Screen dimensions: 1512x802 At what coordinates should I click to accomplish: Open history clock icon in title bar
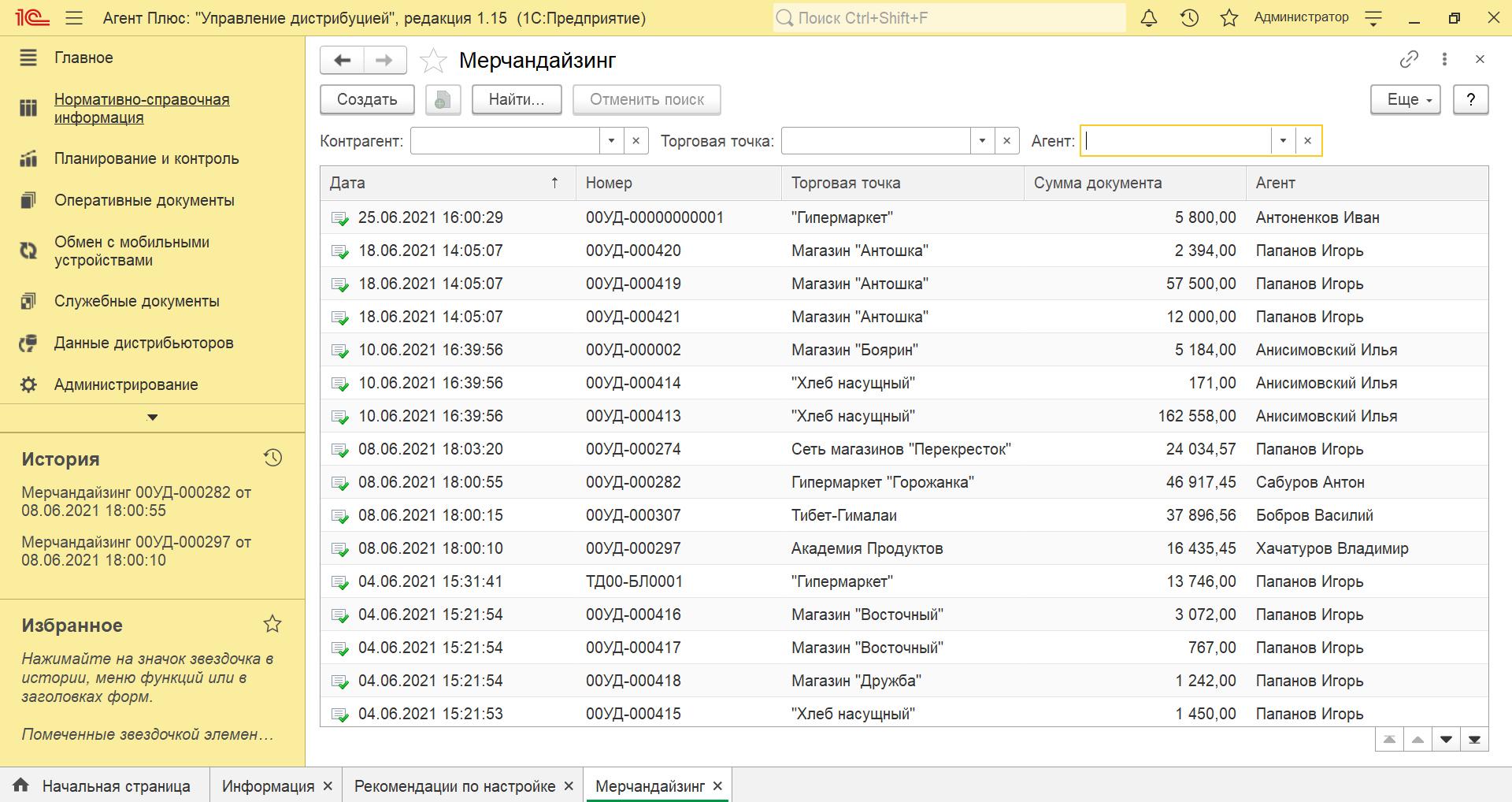pos(1189,17)
